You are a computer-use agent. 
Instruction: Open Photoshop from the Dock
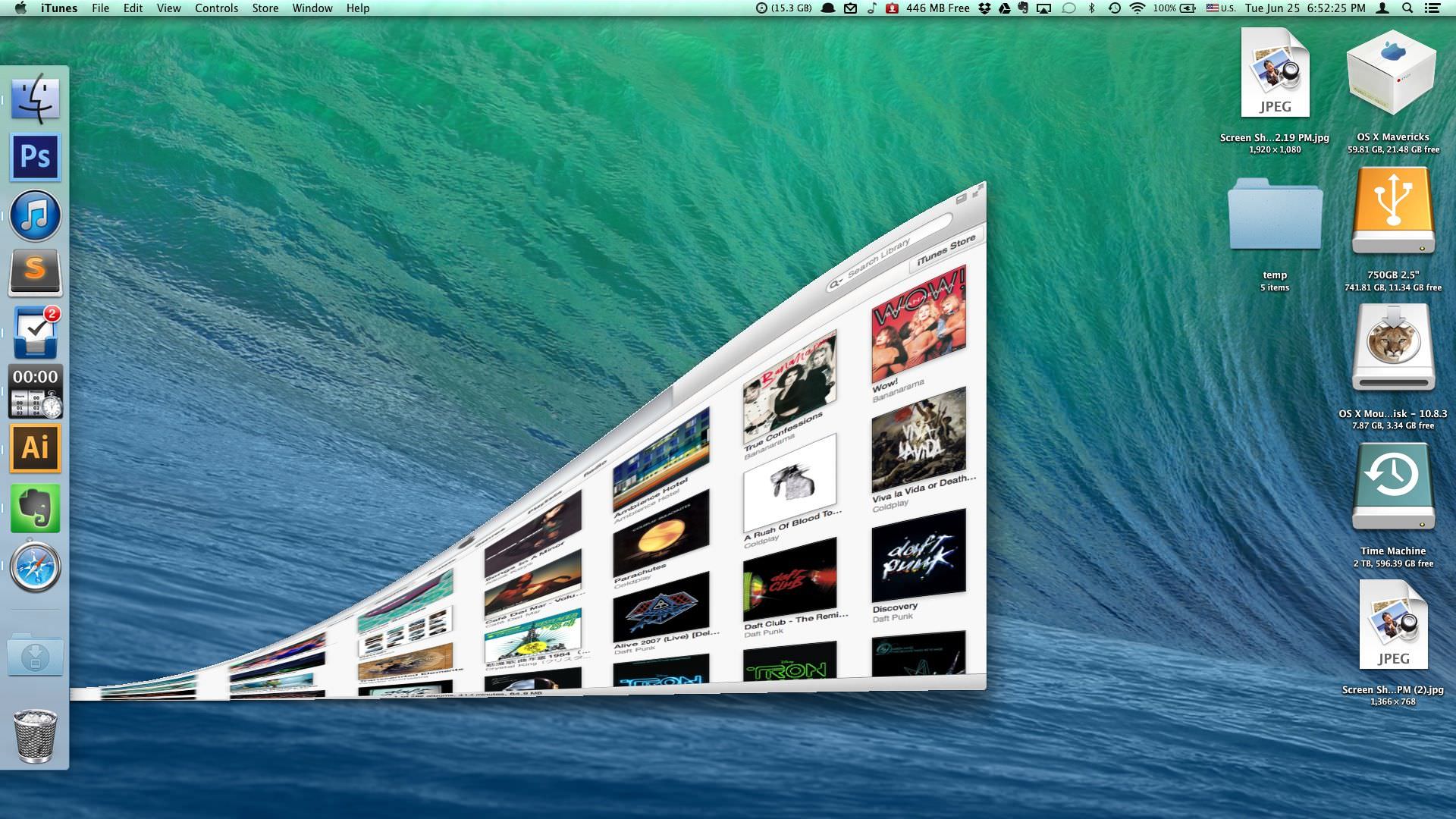[35, 157]
